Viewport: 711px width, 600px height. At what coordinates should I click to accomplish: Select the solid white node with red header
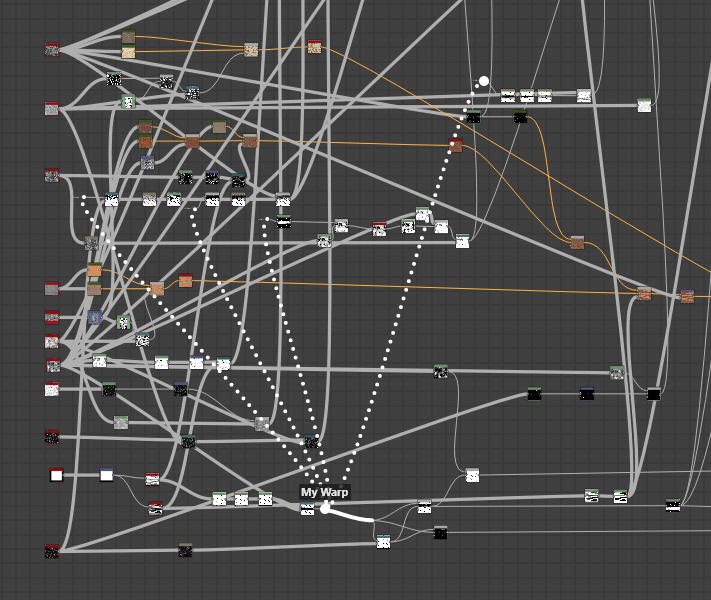[56, 475]
